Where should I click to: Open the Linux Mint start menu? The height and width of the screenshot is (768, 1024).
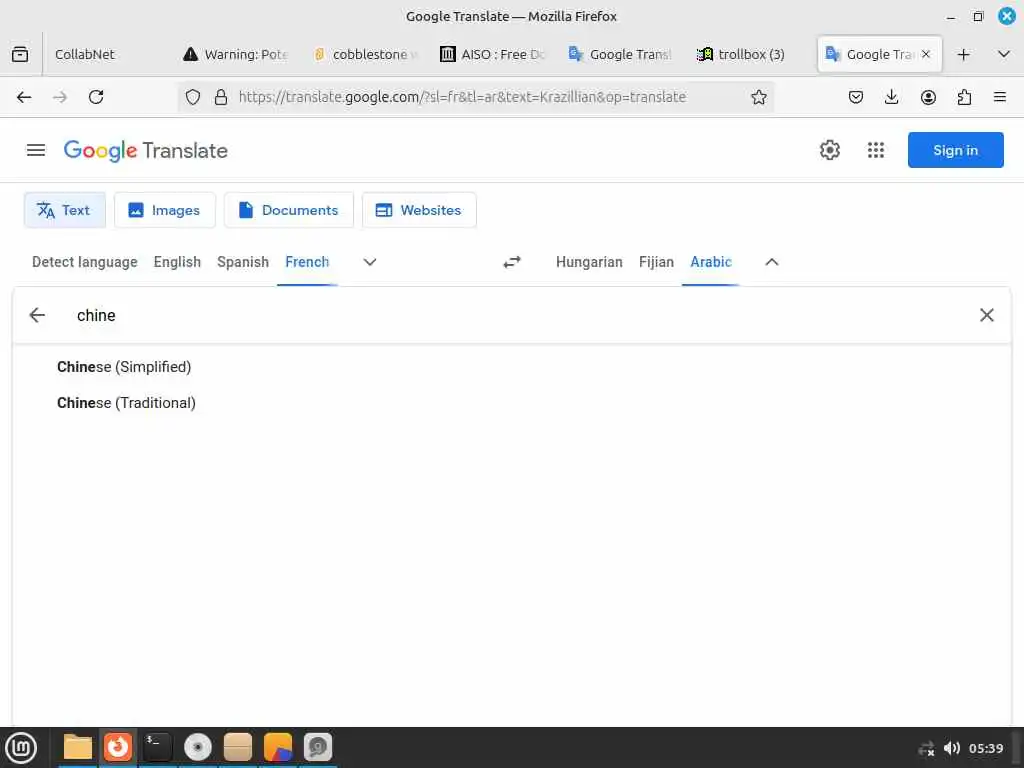(21, 748)
